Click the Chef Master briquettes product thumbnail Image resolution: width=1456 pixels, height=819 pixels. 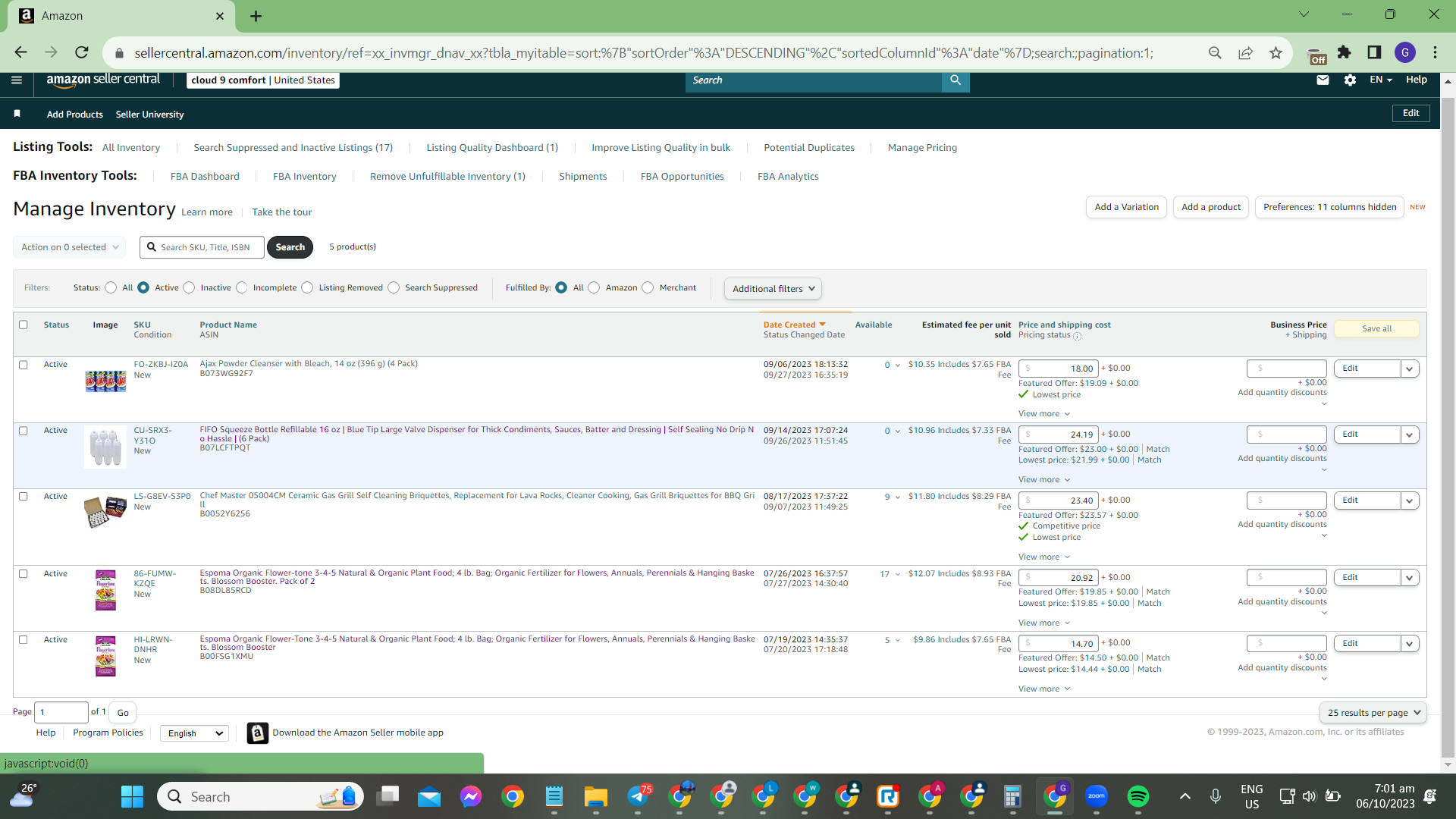click(x=105, y=511)
